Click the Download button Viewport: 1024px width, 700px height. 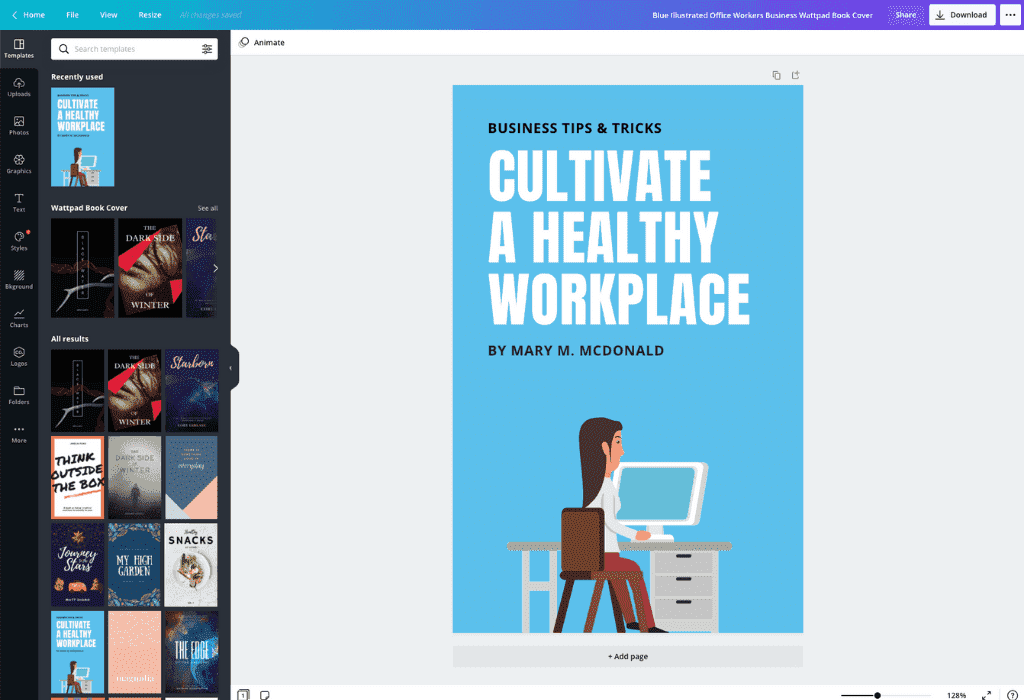961,15
